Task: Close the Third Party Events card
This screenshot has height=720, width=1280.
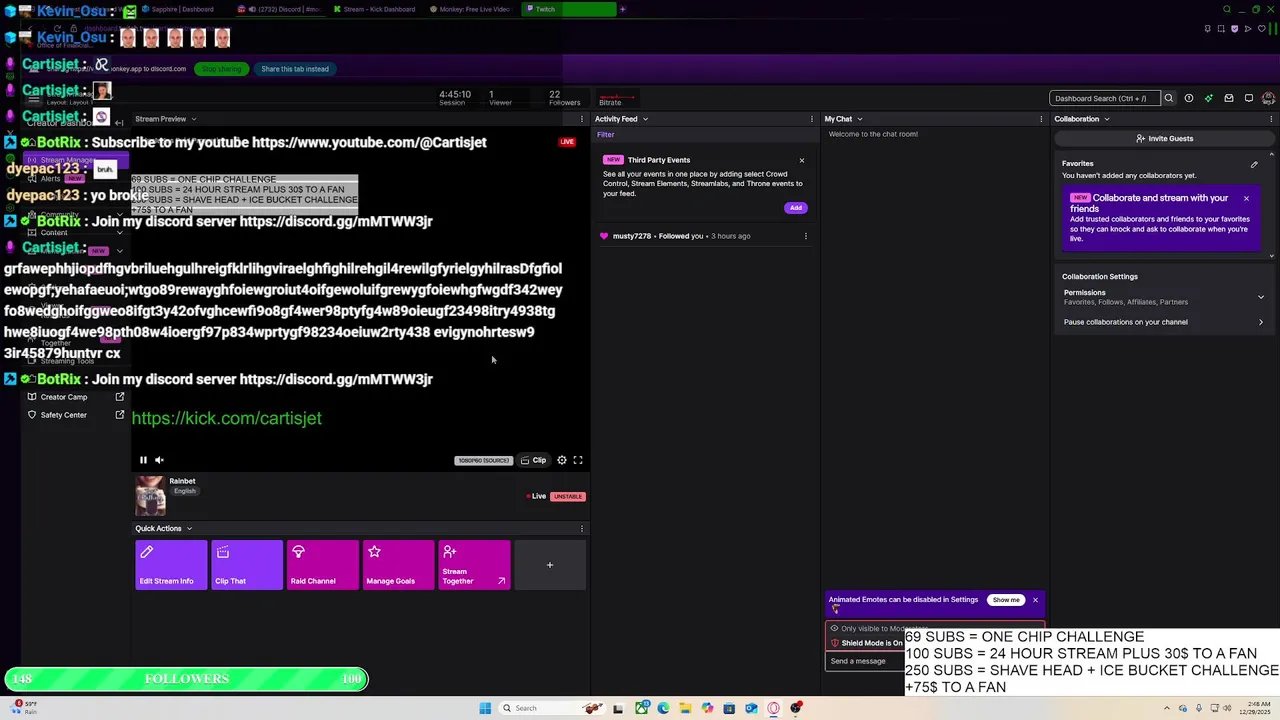Action: (x=801, y=160)
